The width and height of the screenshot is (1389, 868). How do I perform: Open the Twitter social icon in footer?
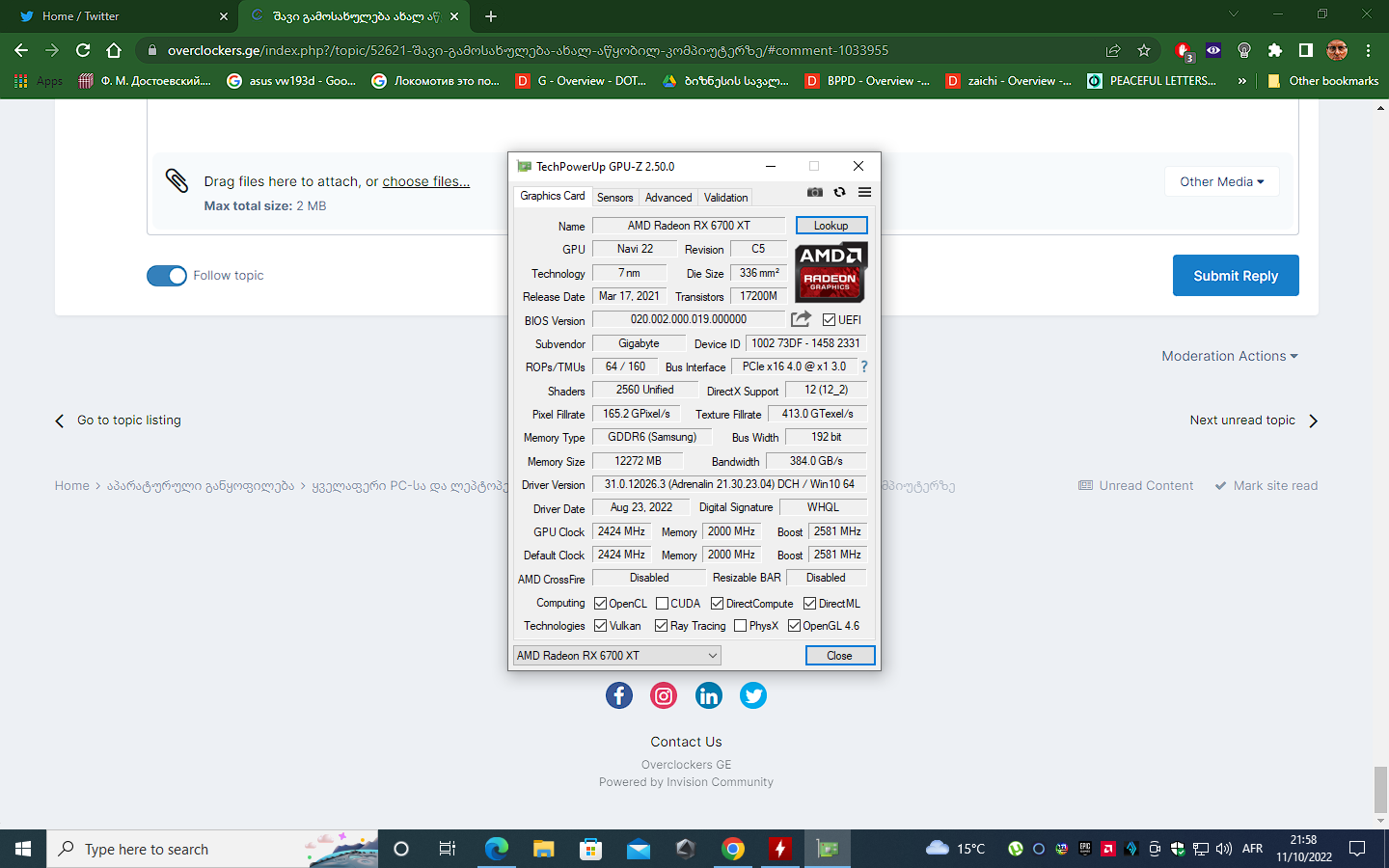click(x=753, y=695)
